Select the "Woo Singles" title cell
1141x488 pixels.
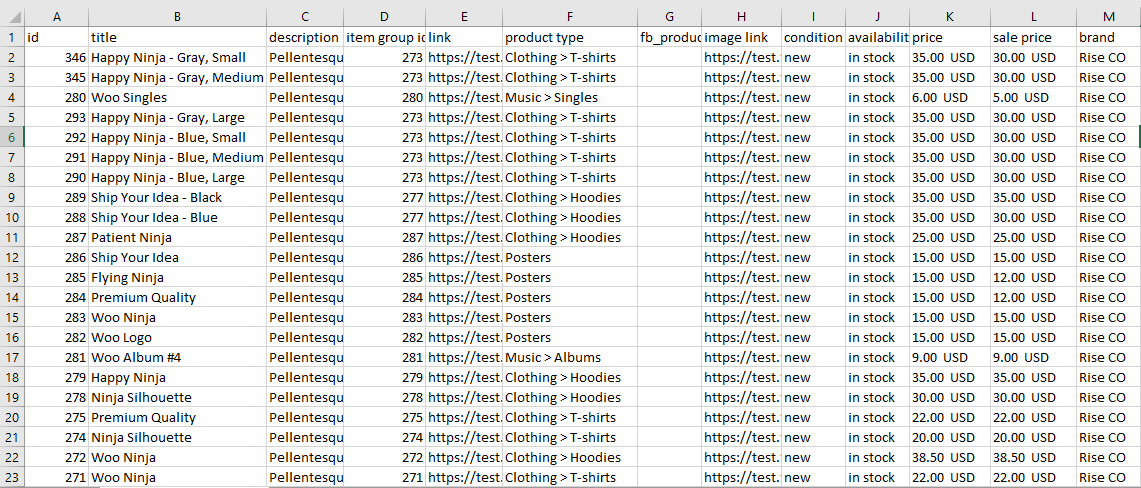(177, 97)
